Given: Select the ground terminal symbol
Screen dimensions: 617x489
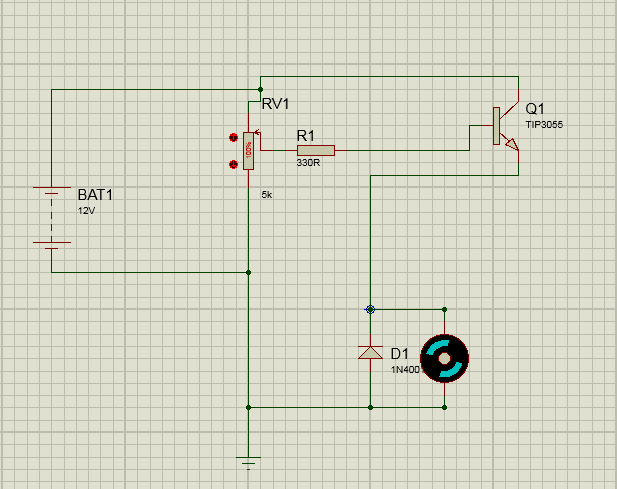Looking at the screenshot, I should [x=248, y=463].
